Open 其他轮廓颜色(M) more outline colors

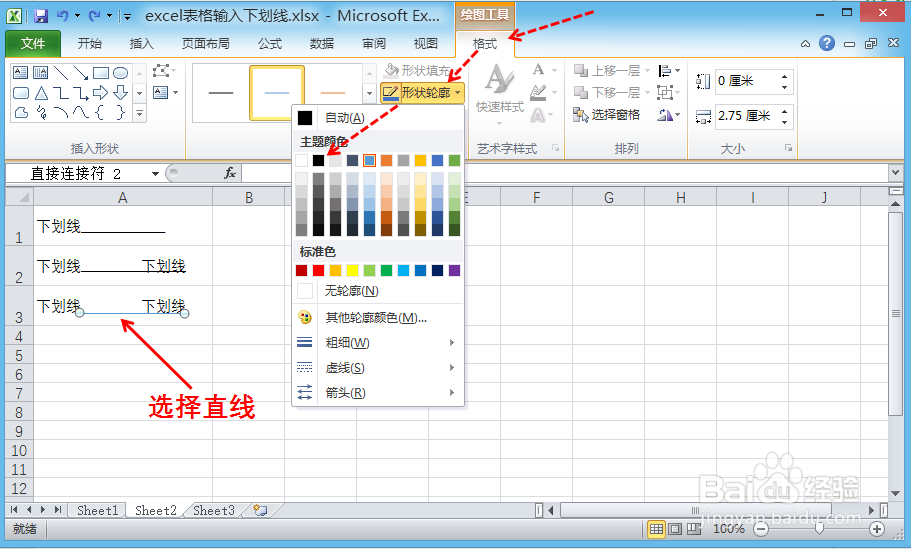(x=378, y=317)
